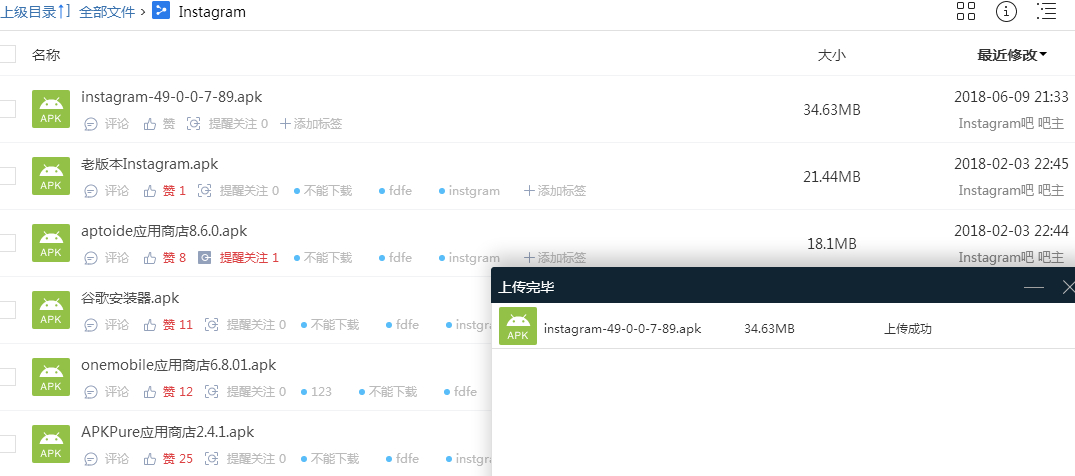Open comments for onemobile应用商店6.8.01.apk

pyautogui.click(x=106, y=392)
